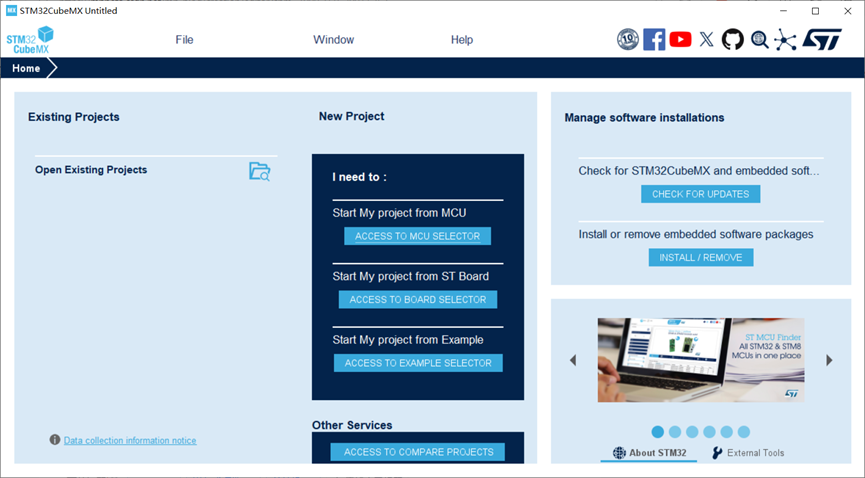This screenshot has width=865, height=478.
Task: Open the Help menu
Action: pyautogui.click(x=462, y=40)
